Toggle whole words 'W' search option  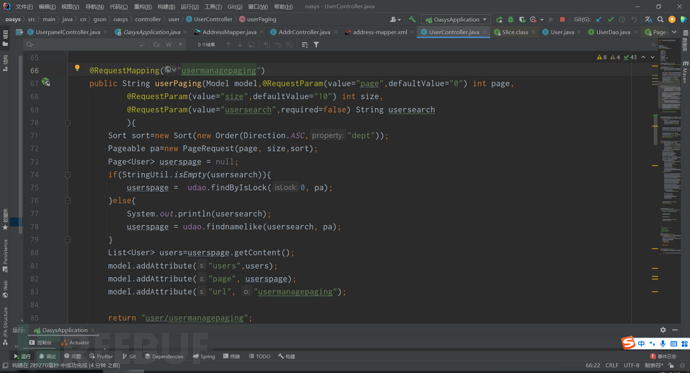[169, 45]
